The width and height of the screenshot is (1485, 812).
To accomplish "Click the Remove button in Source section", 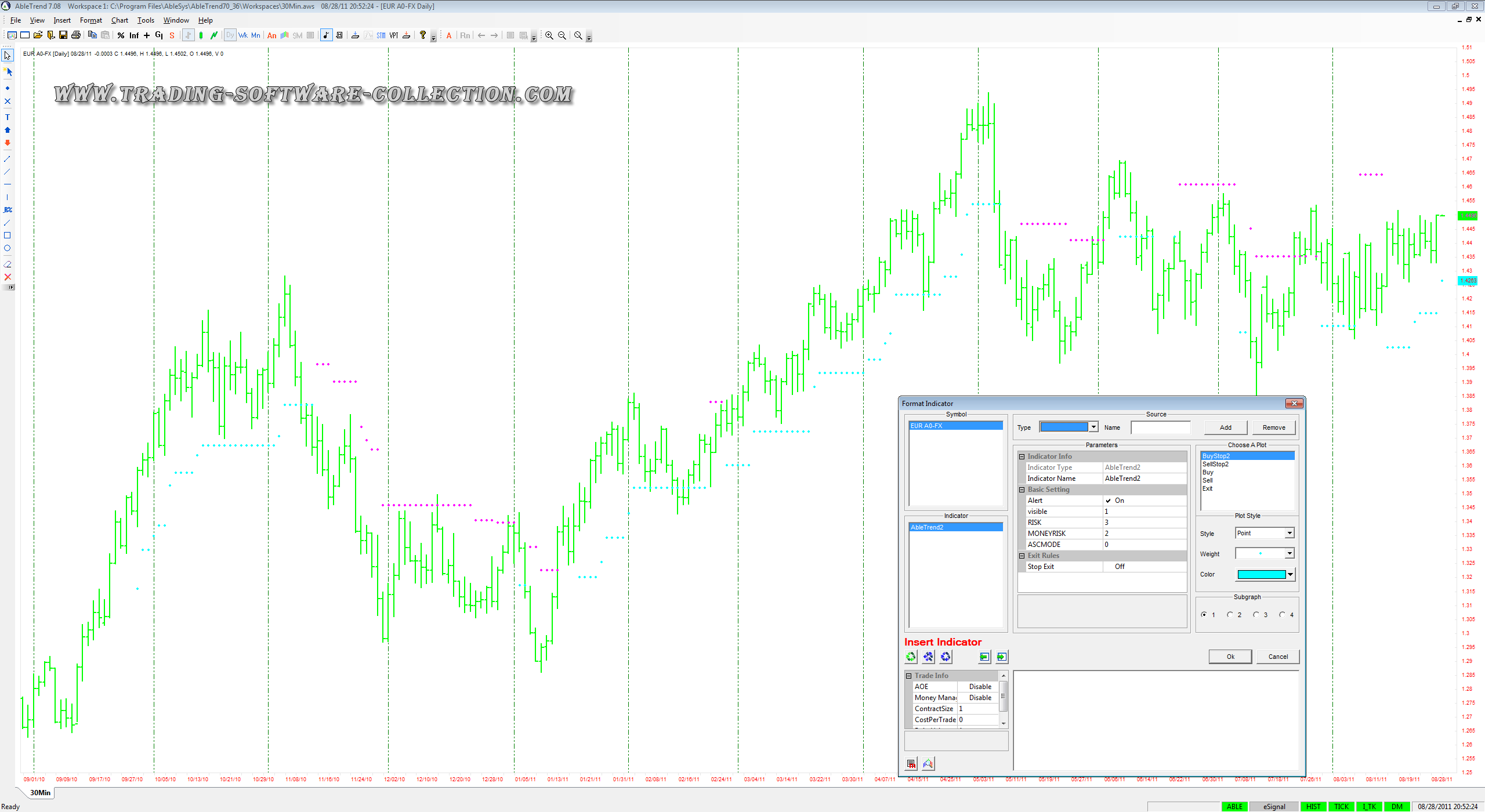I will pos(1273,427).
